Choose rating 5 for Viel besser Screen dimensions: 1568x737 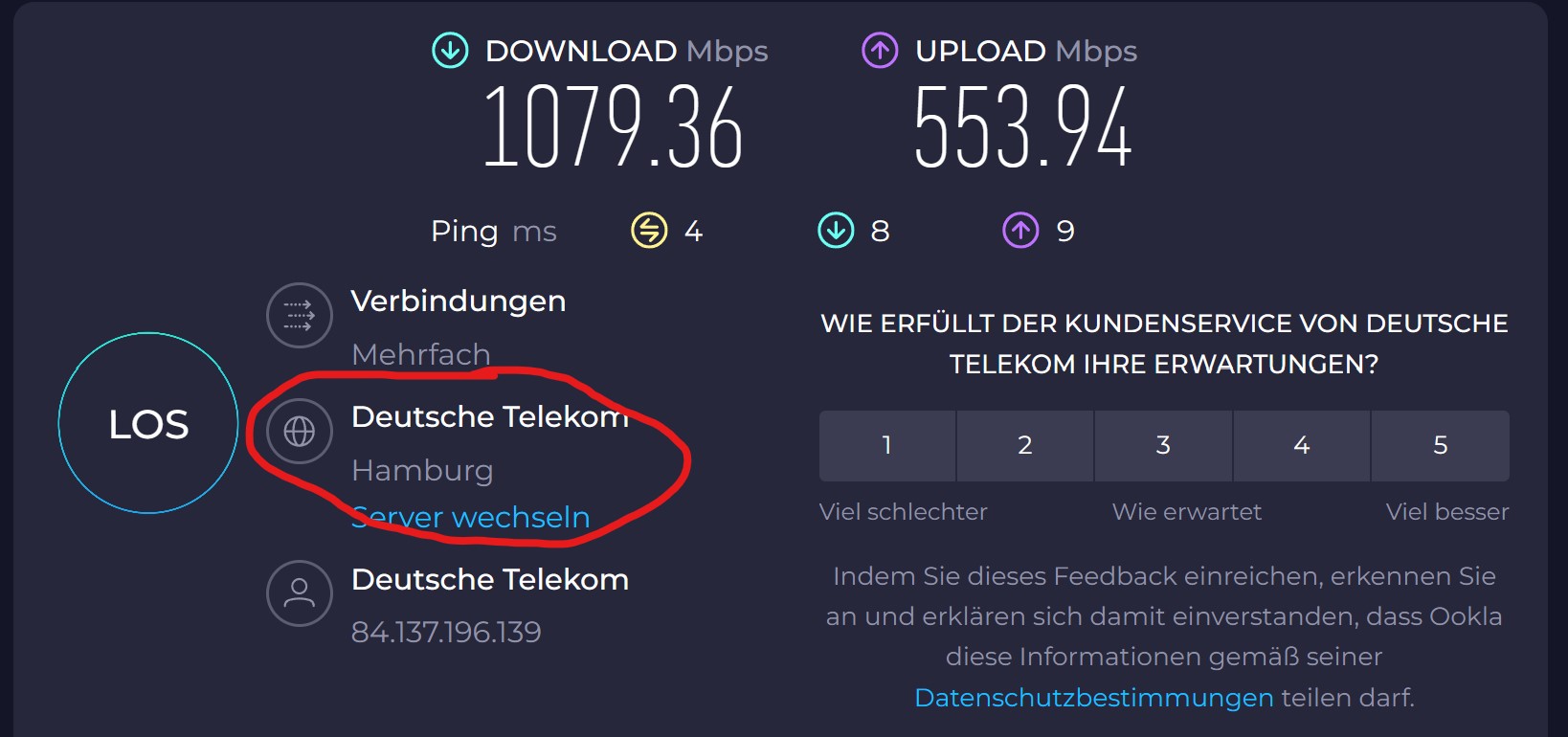1440,445
